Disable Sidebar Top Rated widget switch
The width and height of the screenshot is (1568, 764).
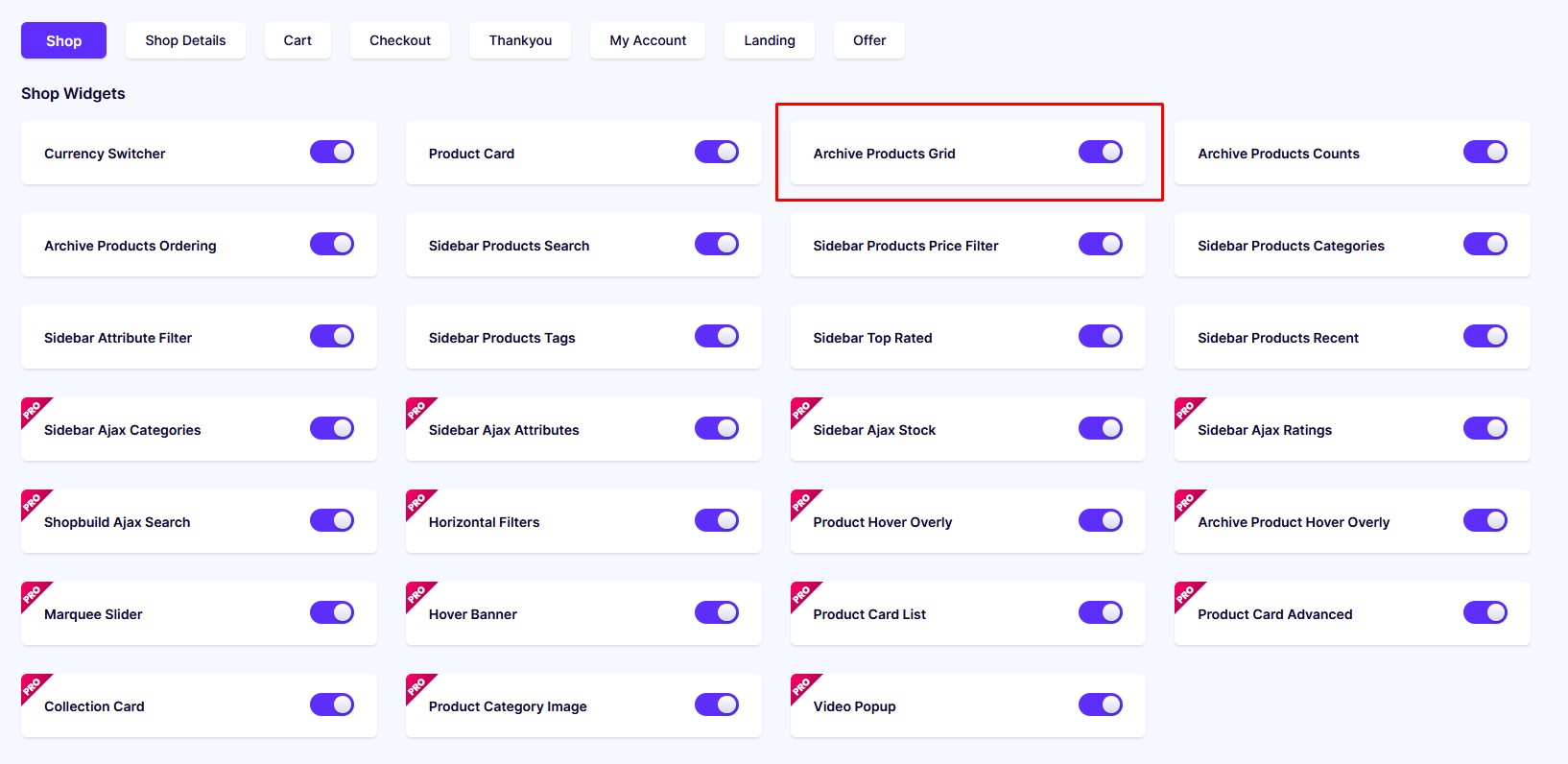pos(1101,336)
